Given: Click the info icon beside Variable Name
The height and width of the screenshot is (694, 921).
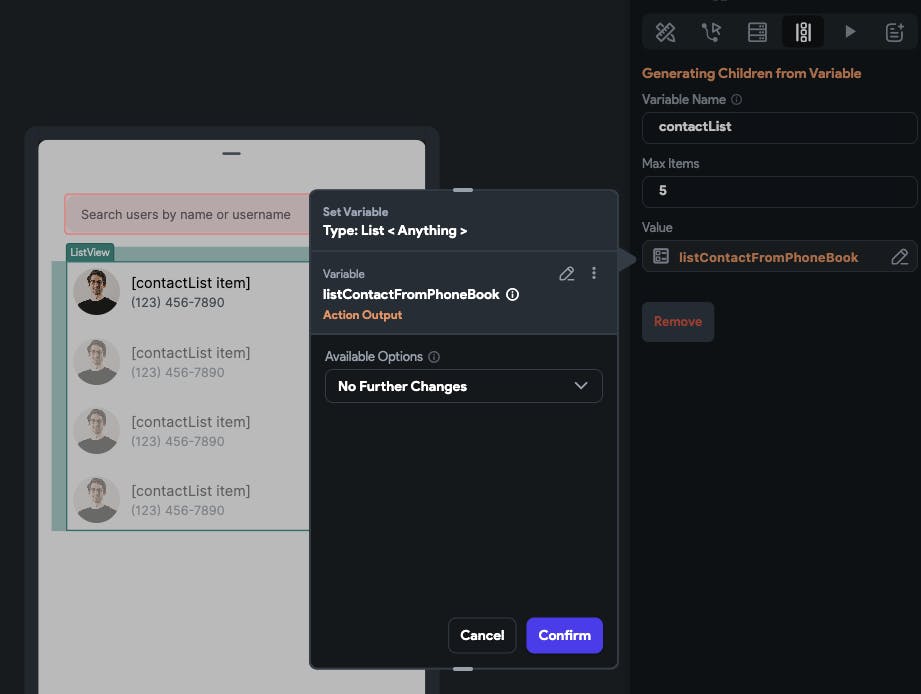Looking at the screenshot, I should (736, 100).
